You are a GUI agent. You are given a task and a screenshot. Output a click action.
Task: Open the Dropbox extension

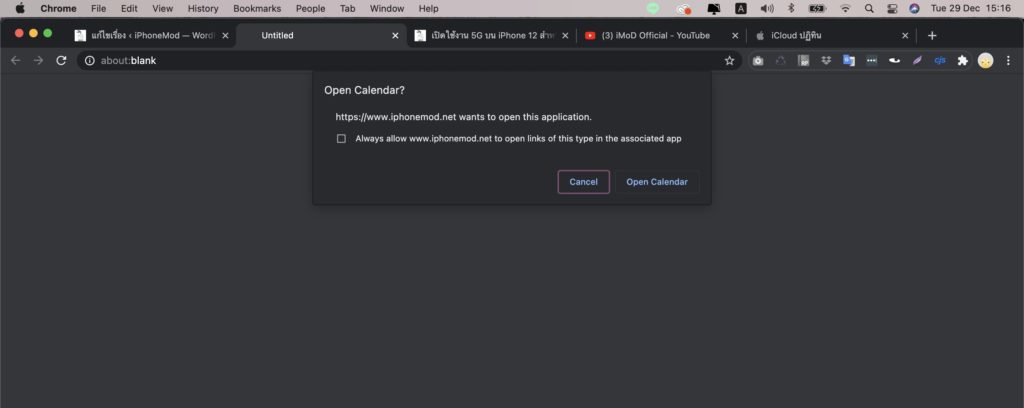click(826, 60)
